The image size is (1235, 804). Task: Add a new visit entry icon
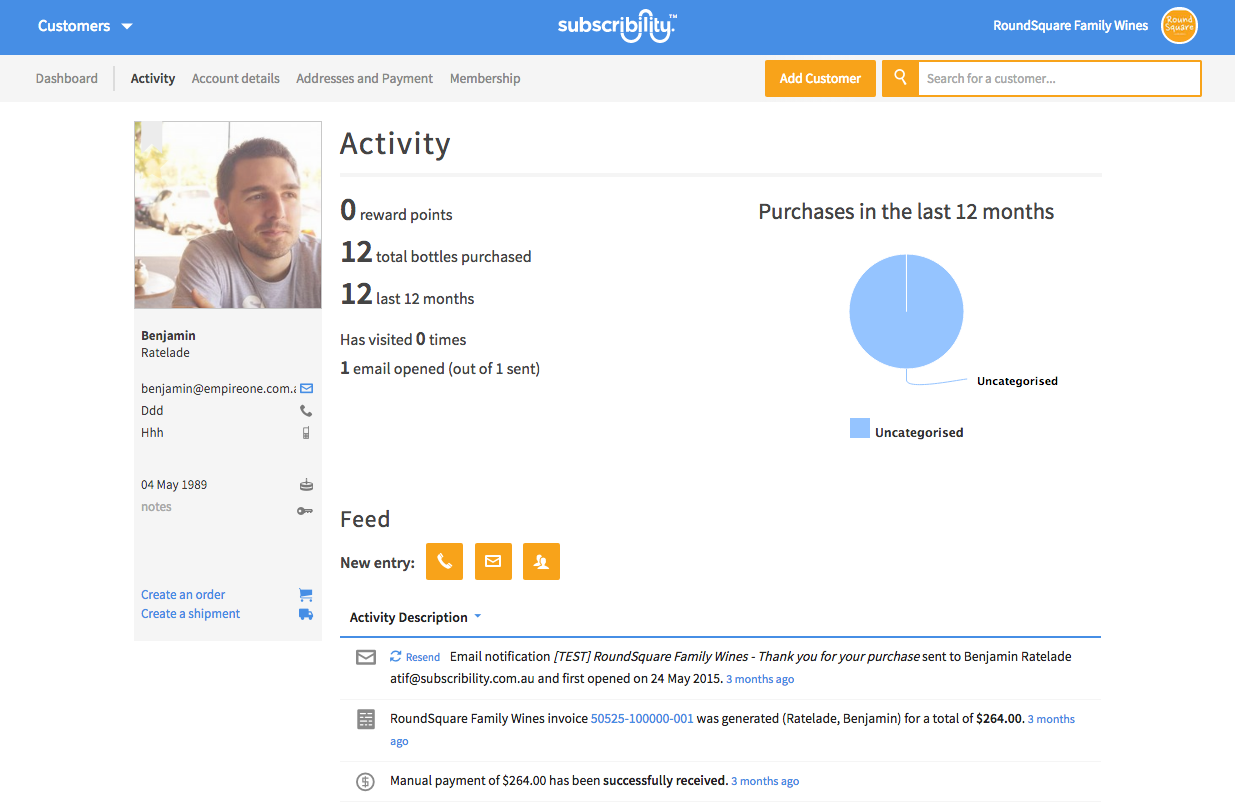point(541,562)
